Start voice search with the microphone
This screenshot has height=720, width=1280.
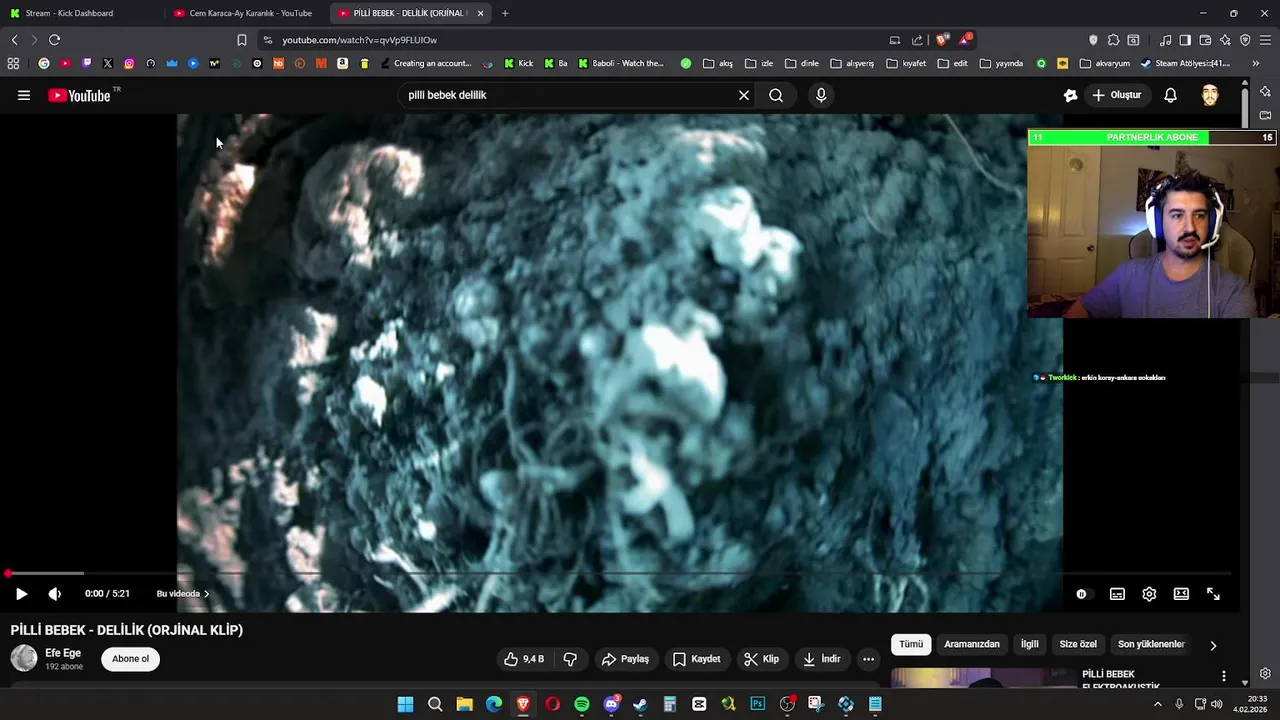click(x=821, y=95)
